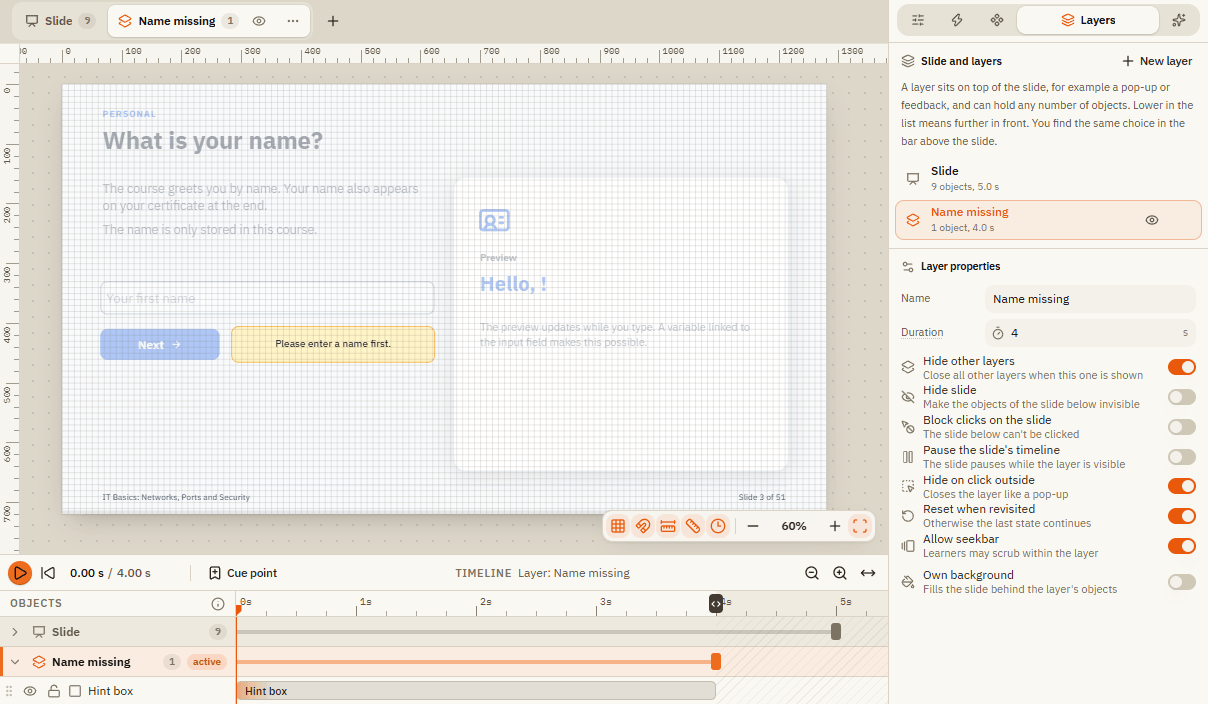Fit timeline to width arrows icon
Viewport: 1208px width, 704px height.
868,573
